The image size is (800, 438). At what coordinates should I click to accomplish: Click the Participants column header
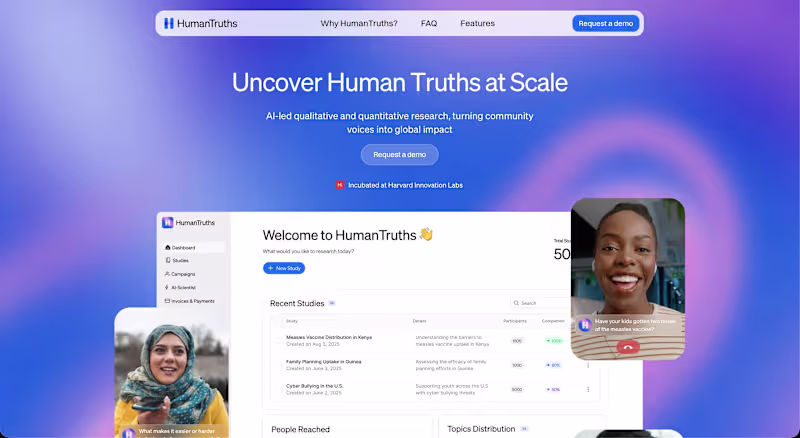[515, 321]
